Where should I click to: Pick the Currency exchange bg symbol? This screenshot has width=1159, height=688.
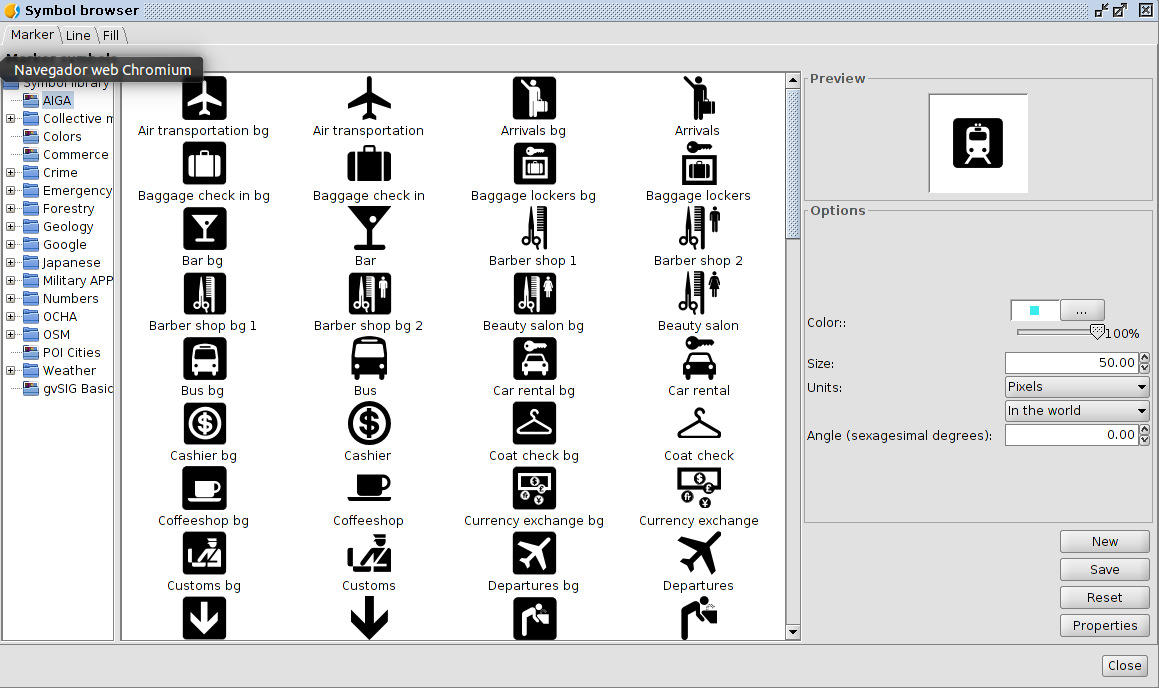533,488
